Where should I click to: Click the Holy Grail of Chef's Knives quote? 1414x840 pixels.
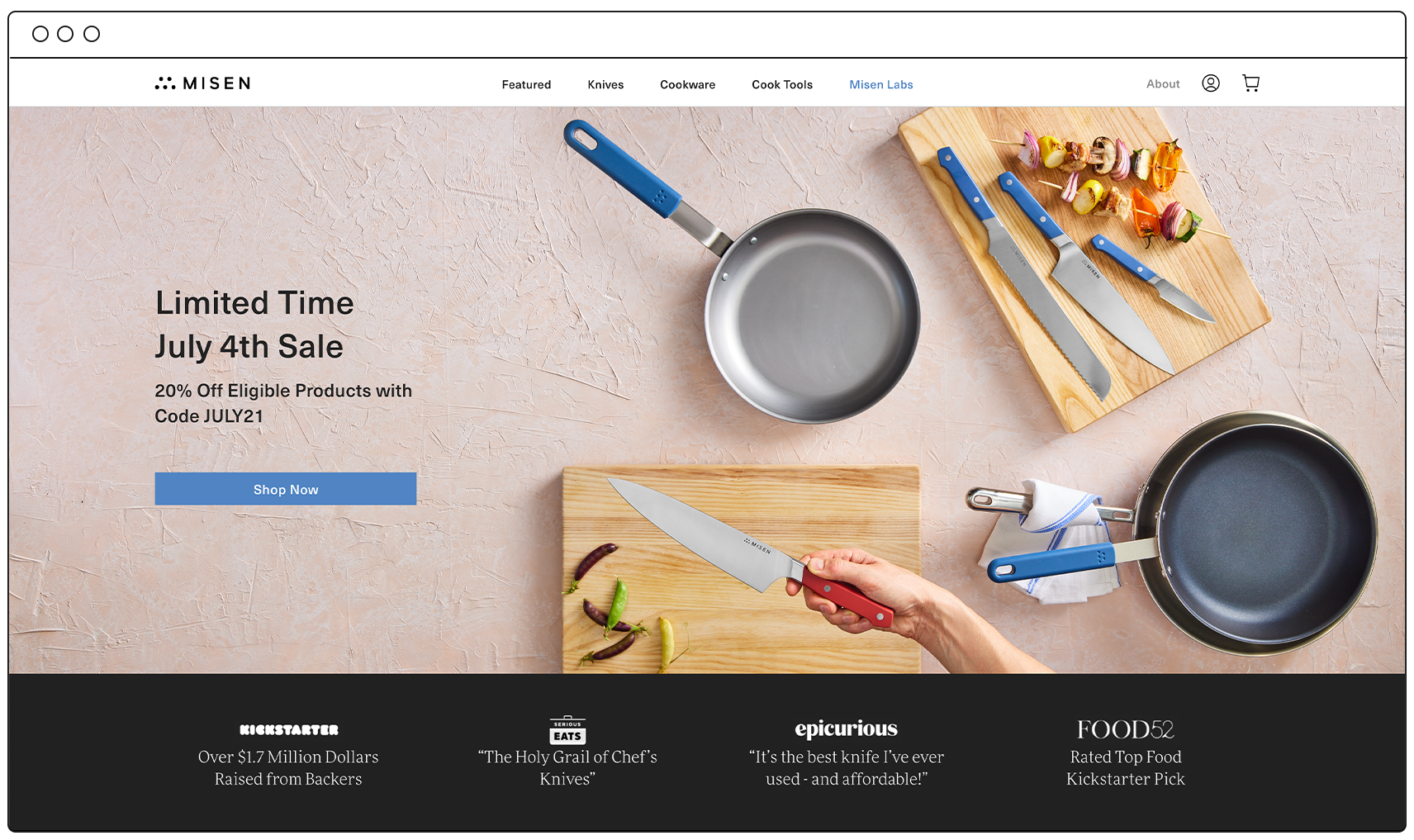567,768
